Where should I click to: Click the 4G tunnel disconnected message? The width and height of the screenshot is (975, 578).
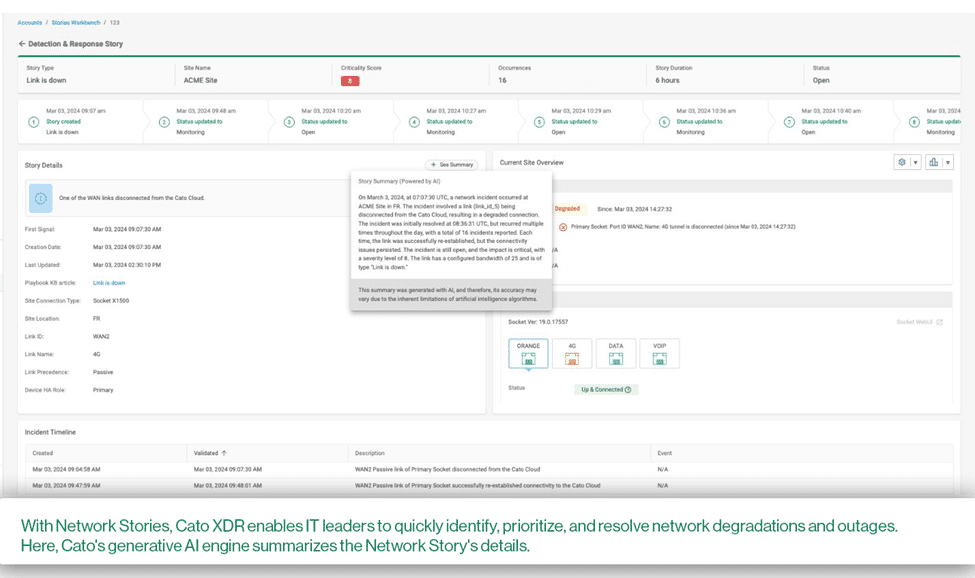(x=683, y=227)
